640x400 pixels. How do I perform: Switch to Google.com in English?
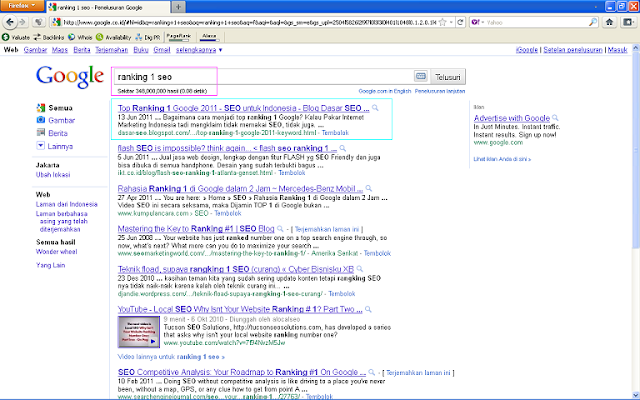pos(385,91)
